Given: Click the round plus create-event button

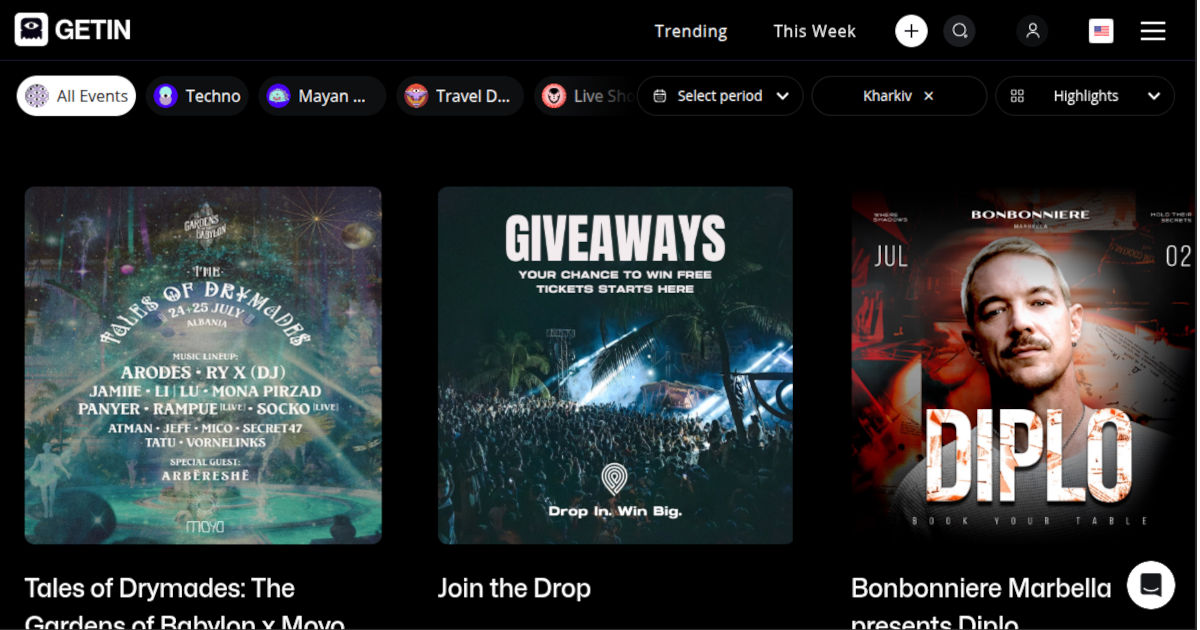Looking at the screenshot, I should point(911,31).
